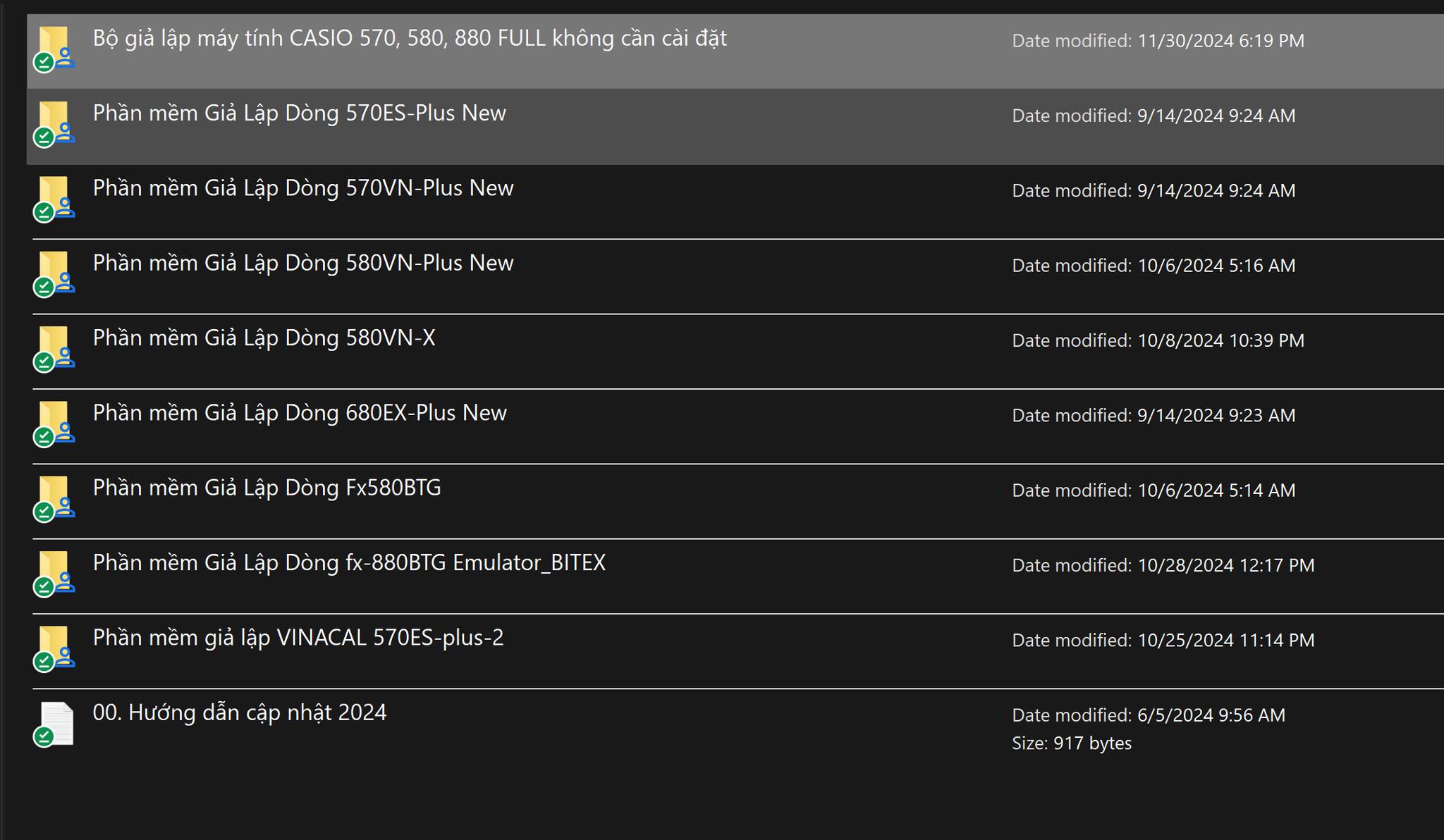Select the file name 00. Hướng dẫn cập nhật 2024
This screenshot has height=840, width=1444.
coord(240,712)
